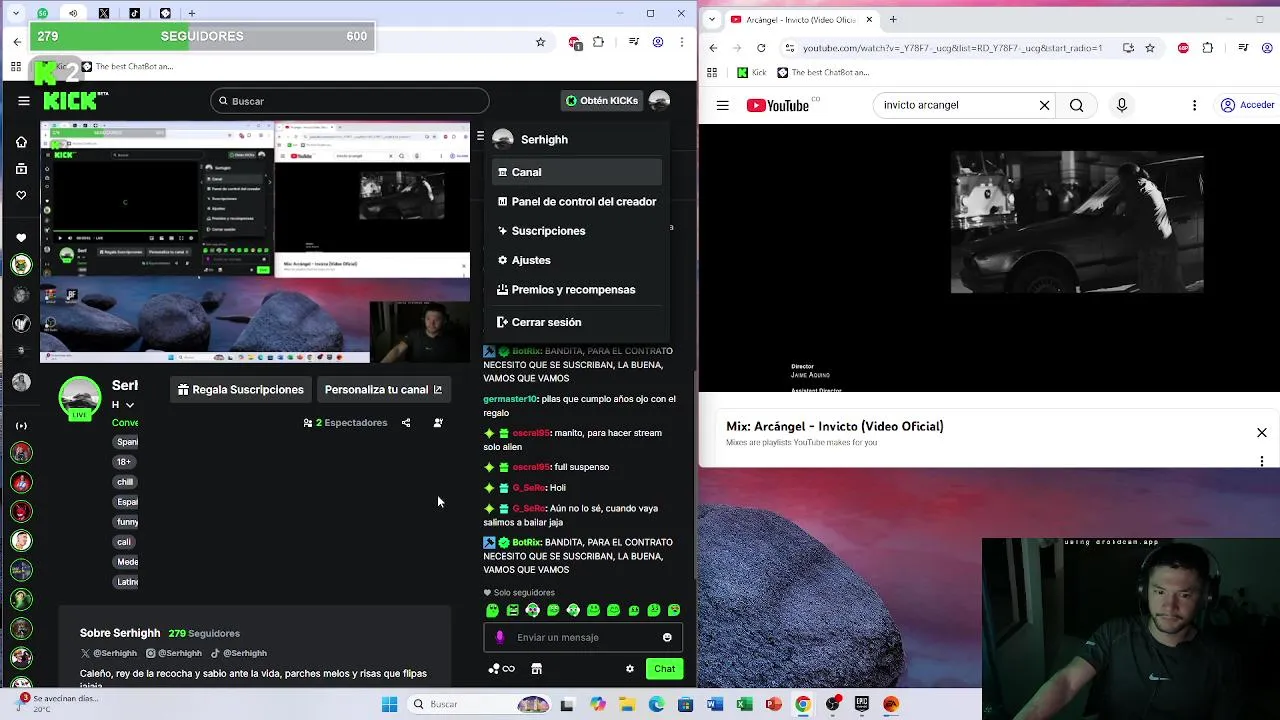
Task: Open new tab in YouTube window
Action: [x=893, y=19]
